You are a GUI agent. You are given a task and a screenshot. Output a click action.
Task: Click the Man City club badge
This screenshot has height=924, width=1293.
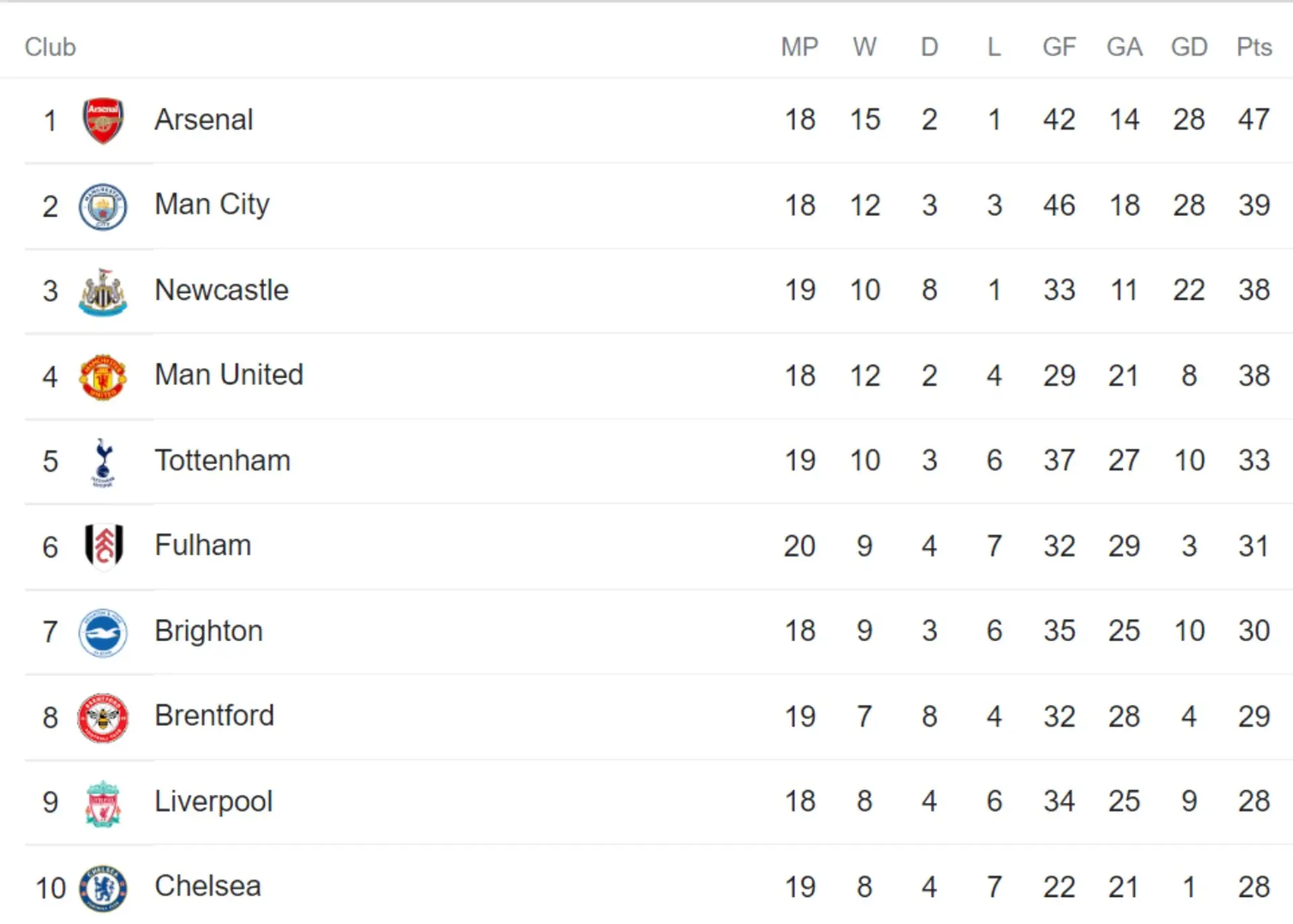pos(102,206)
